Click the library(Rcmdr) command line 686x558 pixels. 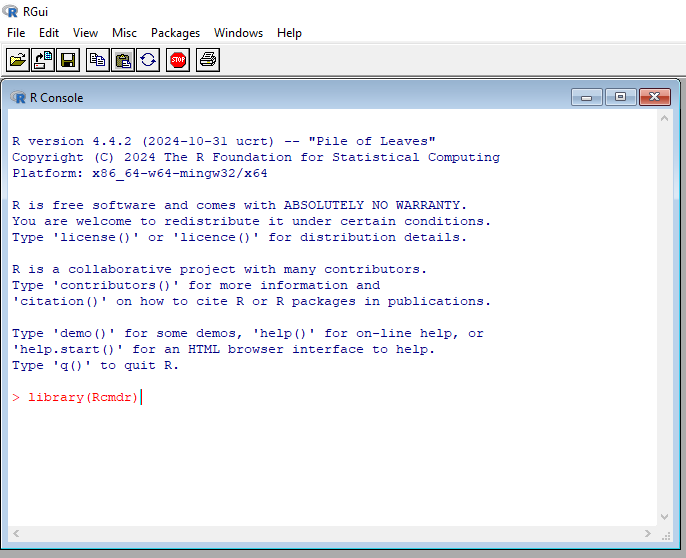coord(84,397)
